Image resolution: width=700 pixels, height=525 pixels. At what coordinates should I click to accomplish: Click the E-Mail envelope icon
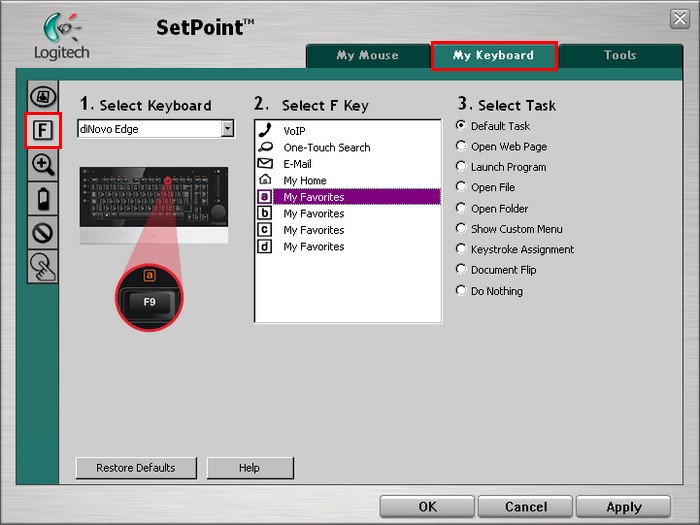[x=265, y=163]
